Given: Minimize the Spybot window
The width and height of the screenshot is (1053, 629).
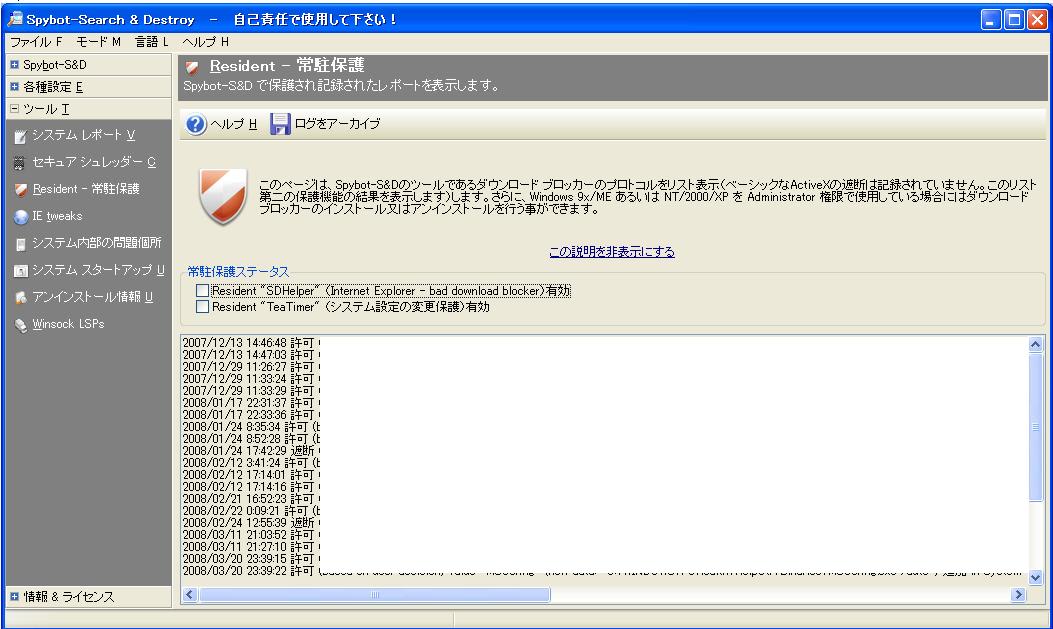Looking at the screenshot, I should pyautogui.click(x=991, y=19).
